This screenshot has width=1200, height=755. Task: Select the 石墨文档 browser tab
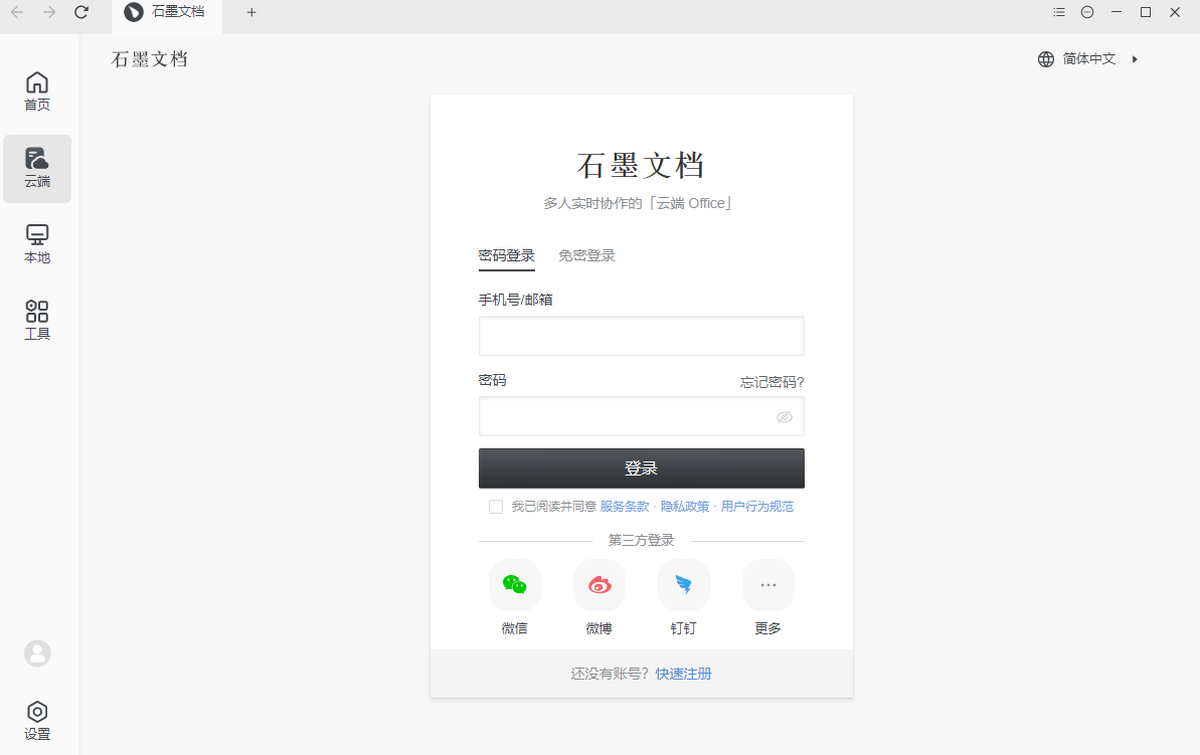tap(167, 14)
